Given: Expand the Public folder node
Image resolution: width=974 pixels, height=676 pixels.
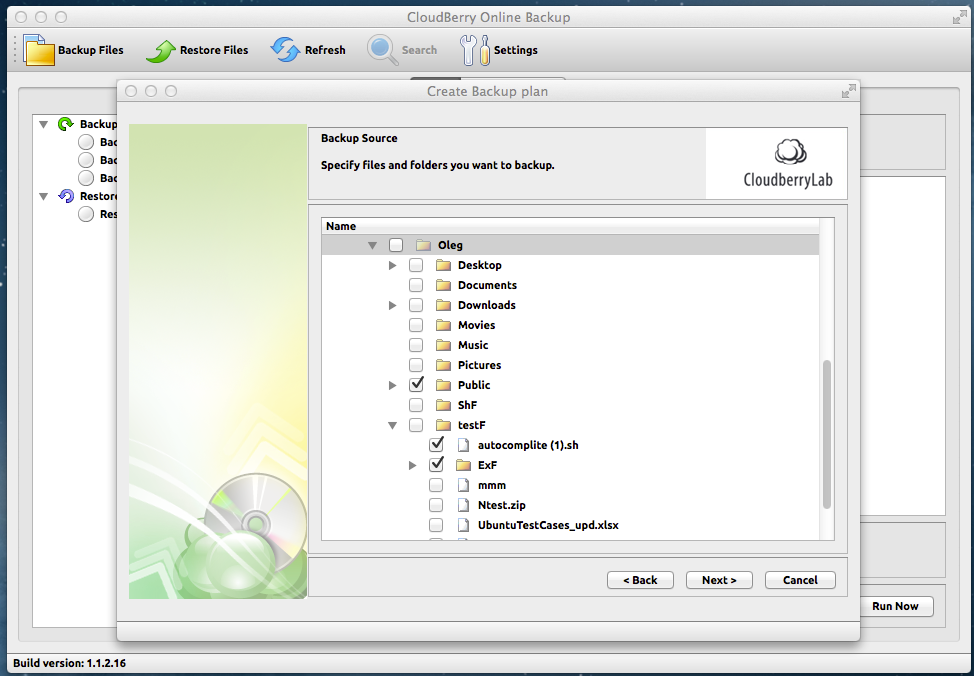Looking at the screenshot, I should click(393, 385).
